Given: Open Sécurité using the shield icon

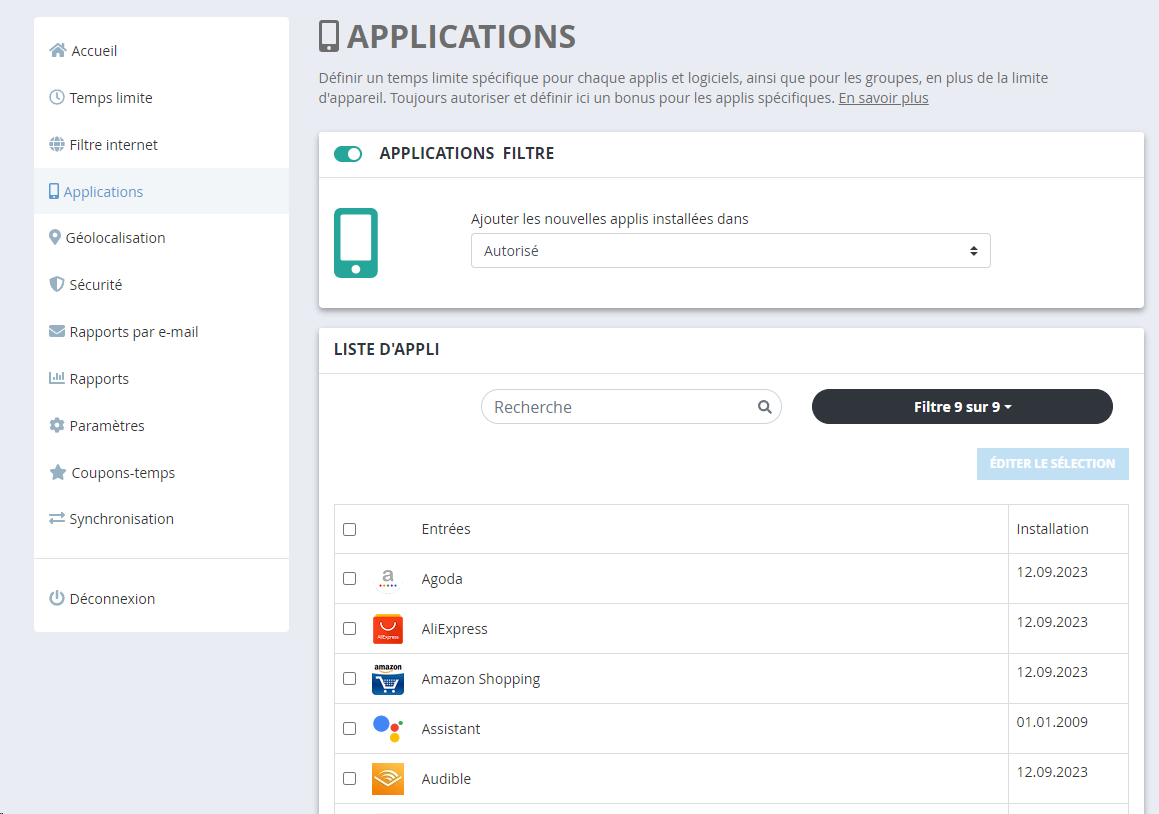Looking at the screenshot, I should pos(56,284).
